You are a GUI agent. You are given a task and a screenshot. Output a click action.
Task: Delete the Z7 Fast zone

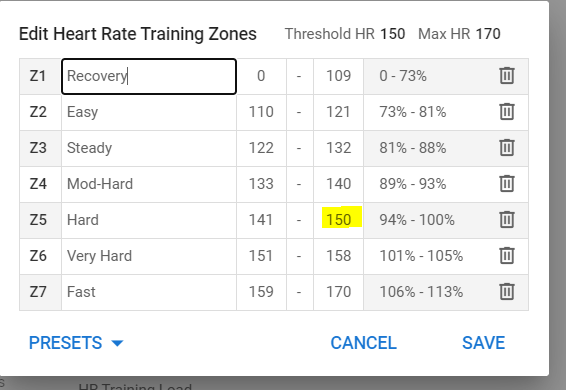pyautogui.click(x=507, y=292)
